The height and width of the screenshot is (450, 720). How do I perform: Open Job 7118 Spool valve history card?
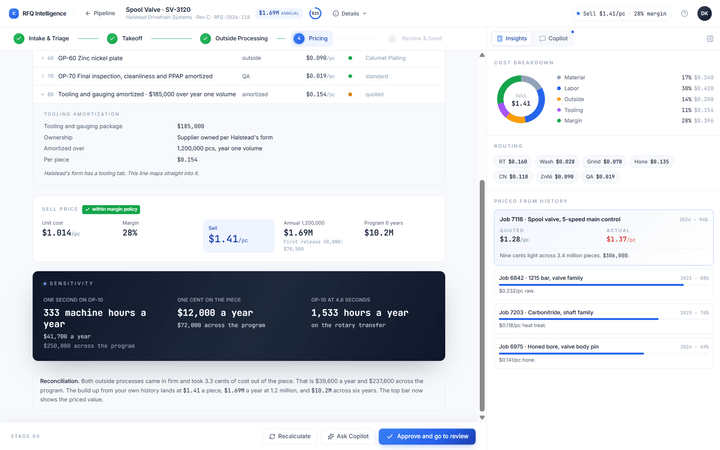[x=603, y=238]
